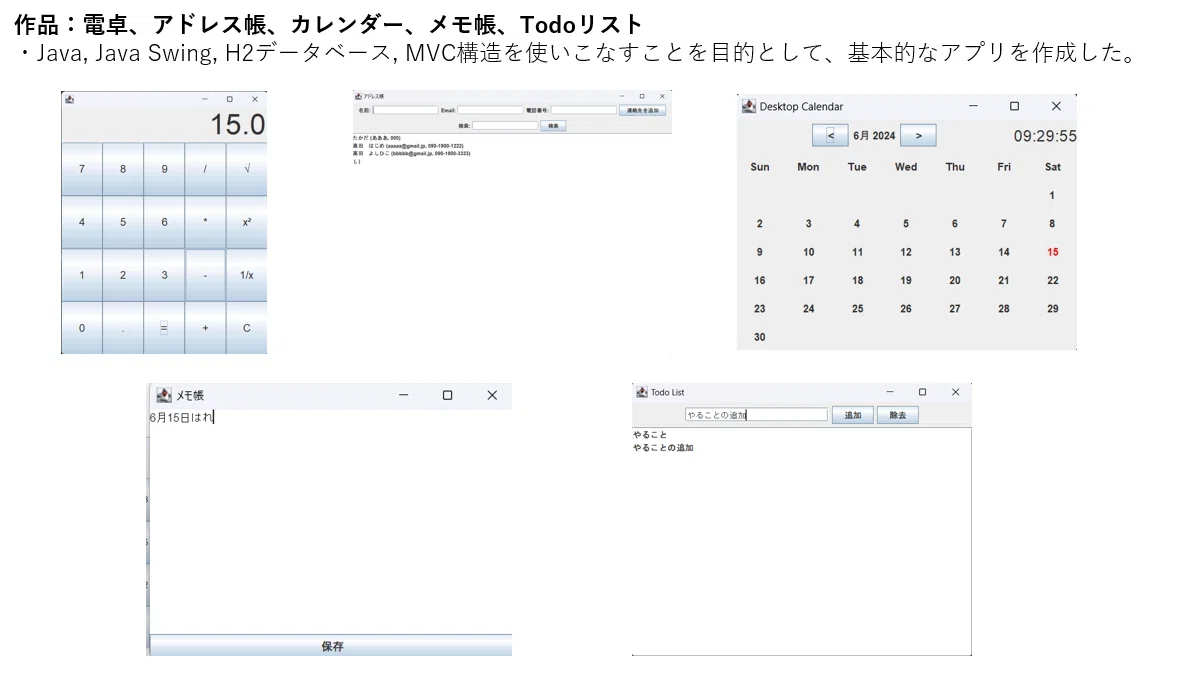The width and height of the screenshot is (1197, 681).
Task: Click the 連絡先を追加 button
Action: (643, 110)
